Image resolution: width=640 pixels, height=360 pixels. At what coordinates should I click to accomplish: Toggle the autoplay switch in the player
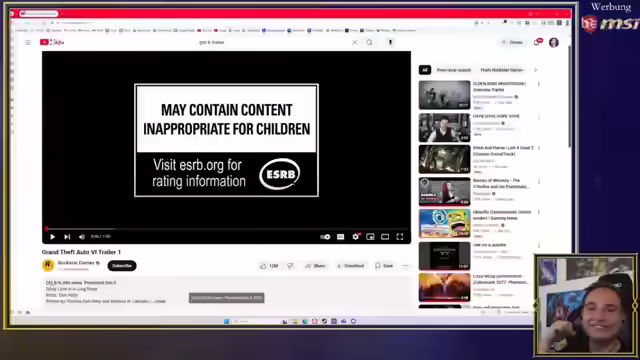[x=325, y=237]
